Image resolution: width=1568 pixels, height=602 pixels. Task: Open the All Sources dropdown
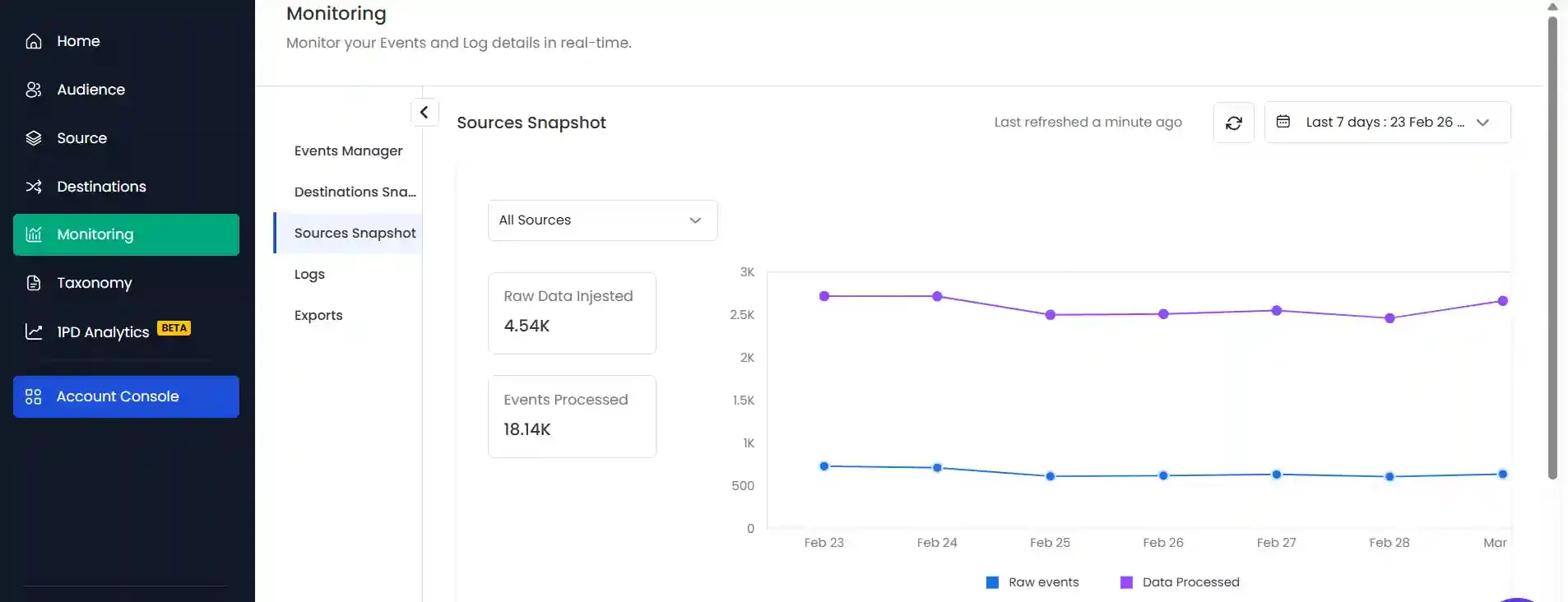pos(603,220)
